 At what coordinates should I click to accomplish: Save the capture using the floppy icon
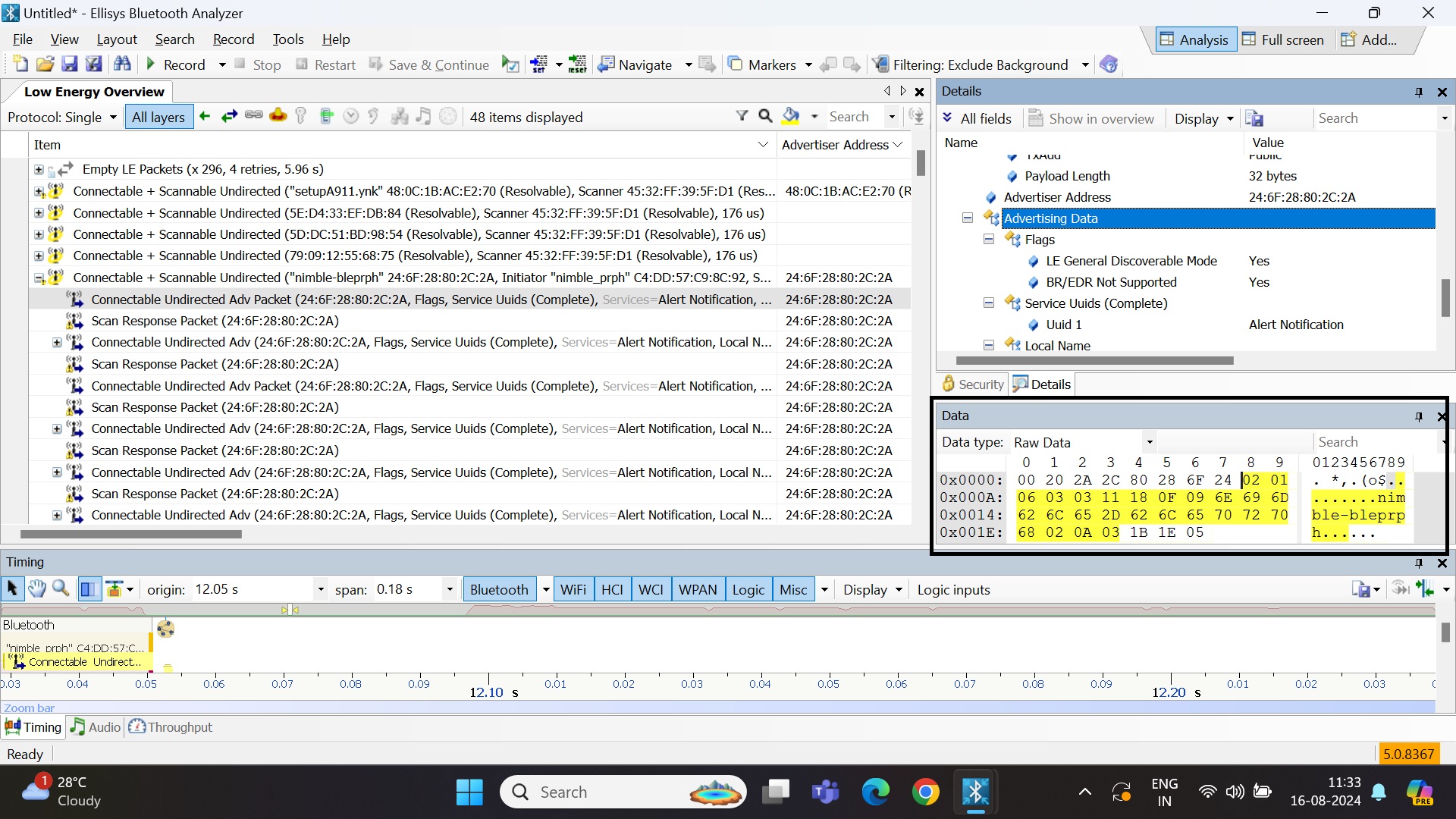coord(70,64)
